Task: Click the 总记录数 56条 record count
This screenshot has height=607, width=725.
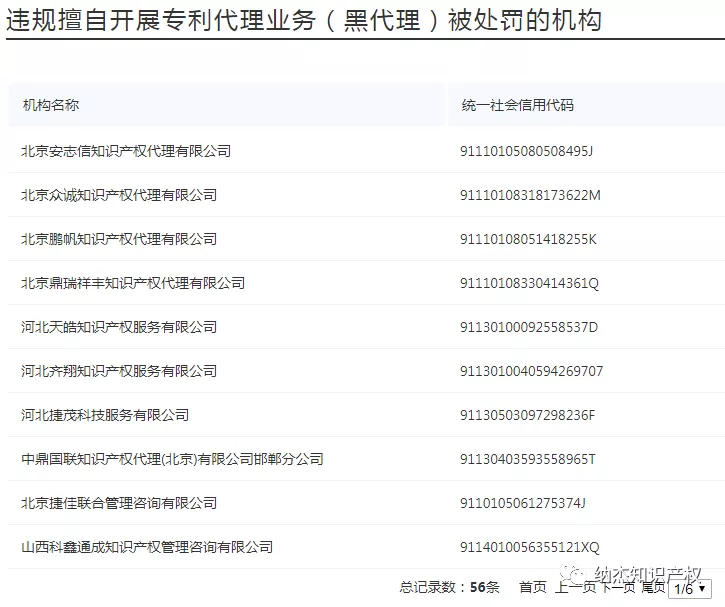Action: tap(449, 587)
